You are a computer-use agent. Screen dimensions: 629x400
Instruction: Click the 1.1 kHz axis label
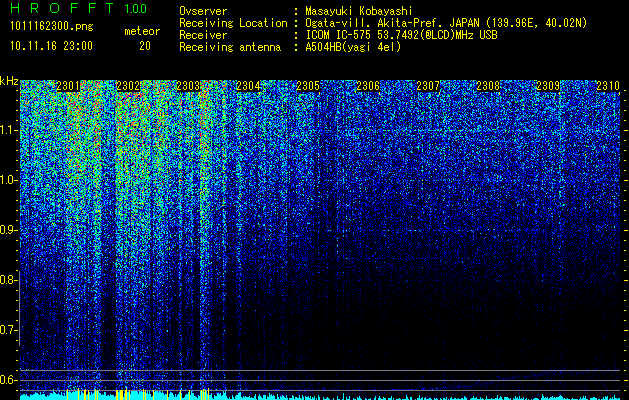(x=9, y=130)
